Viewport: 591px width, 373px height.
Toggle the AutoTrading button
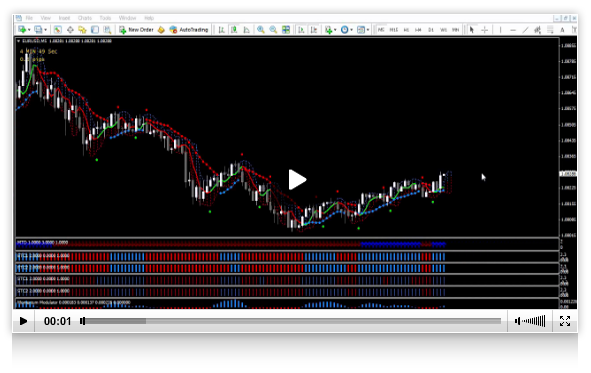[x=188, y=29]
